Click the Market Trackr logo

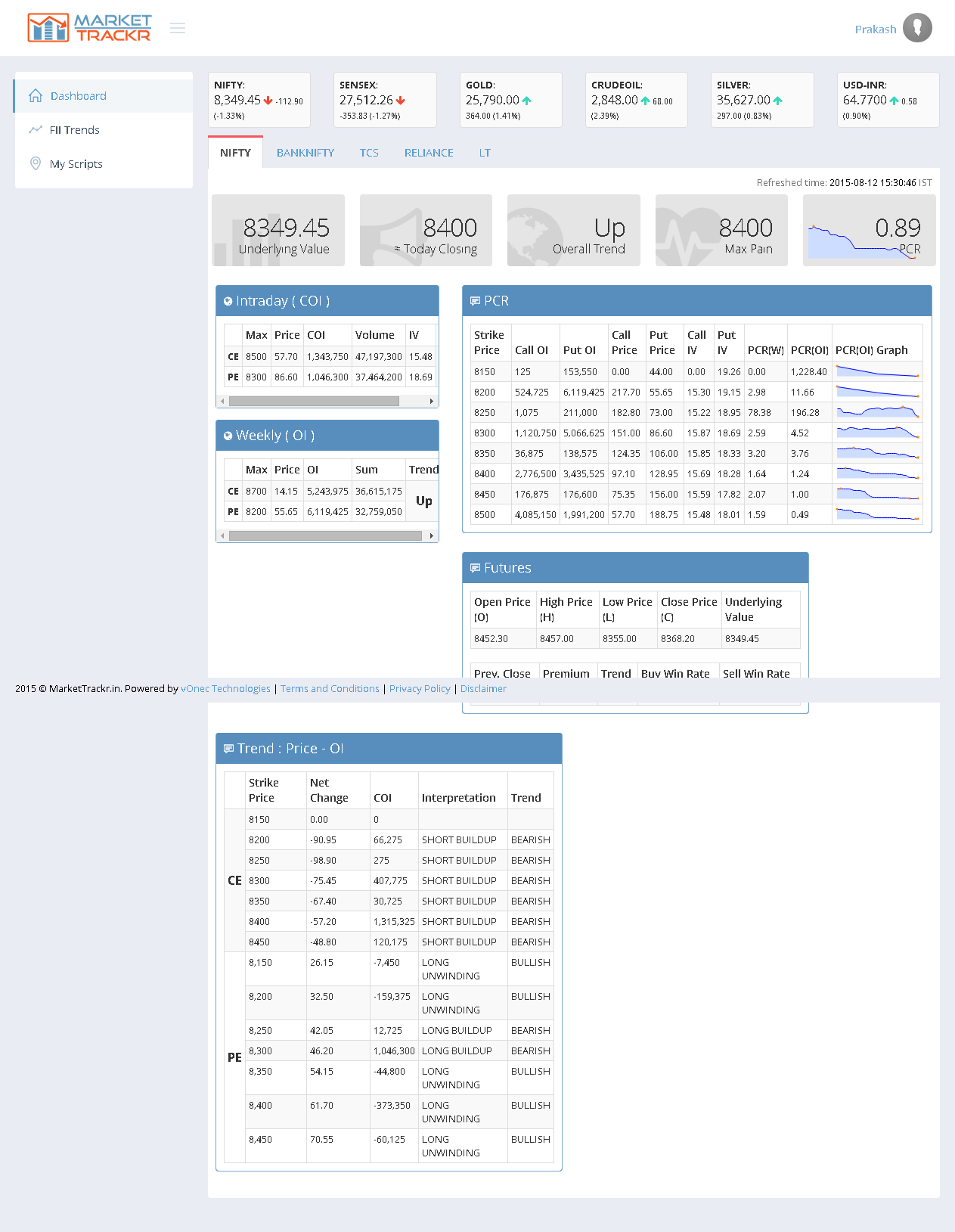click(x=89, y=28)
